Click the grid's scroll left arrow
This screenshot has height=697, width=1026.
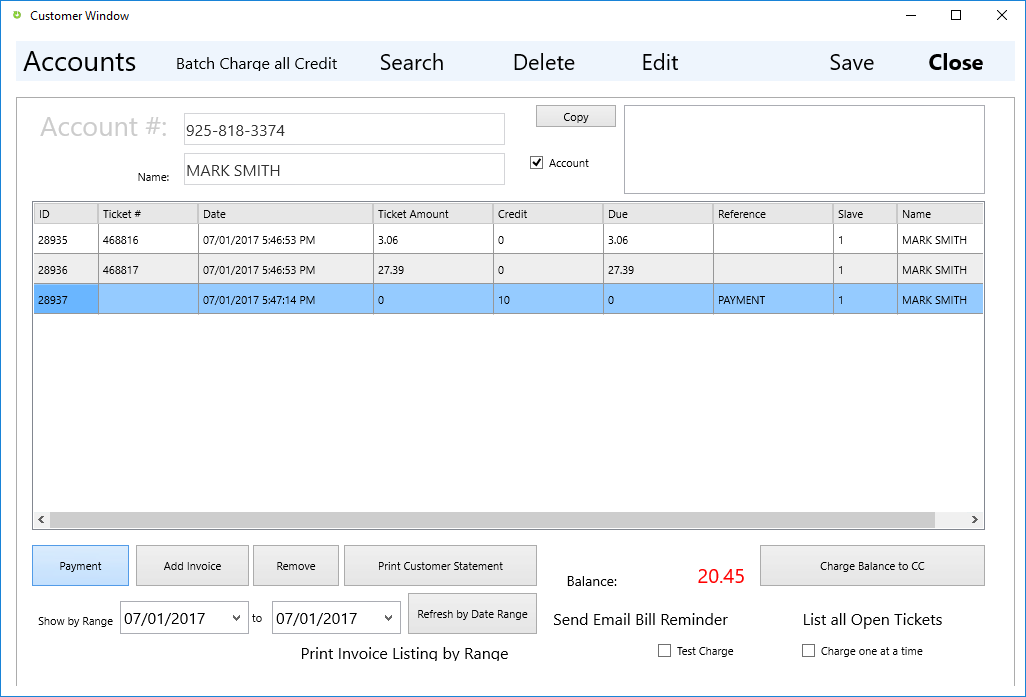(x=41, y=520)
